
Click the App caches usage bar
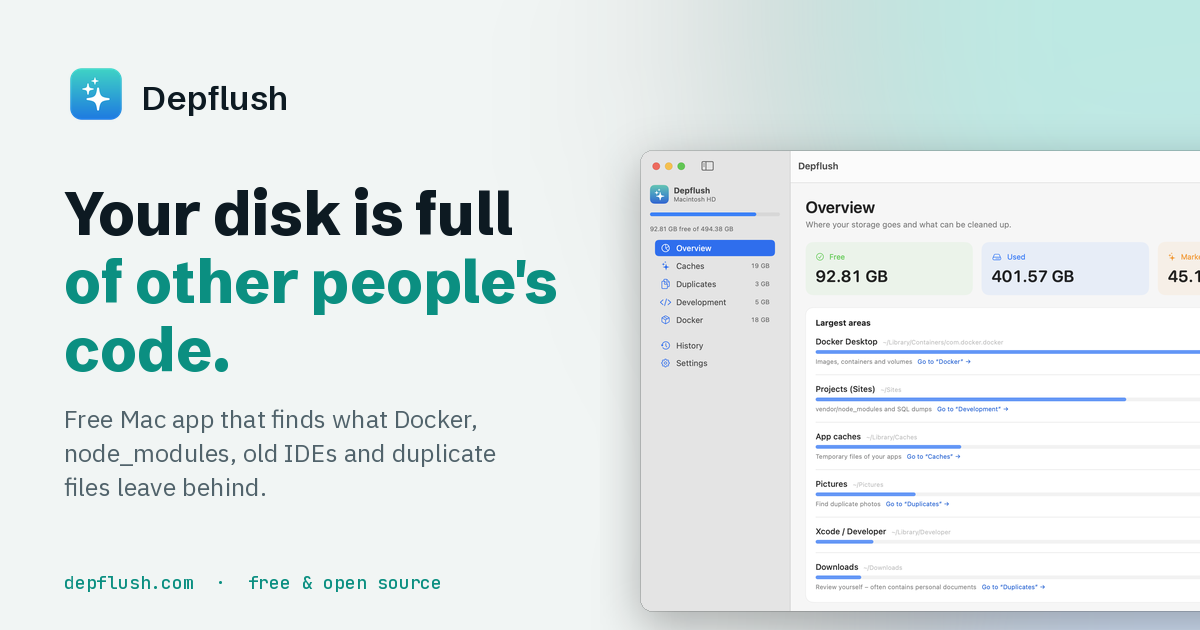coord(1008,447)
